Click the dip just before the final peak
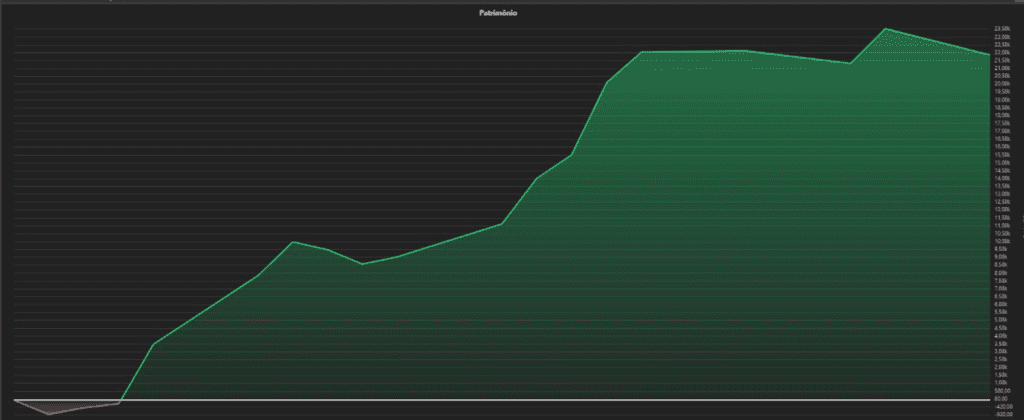 point(850,63)
